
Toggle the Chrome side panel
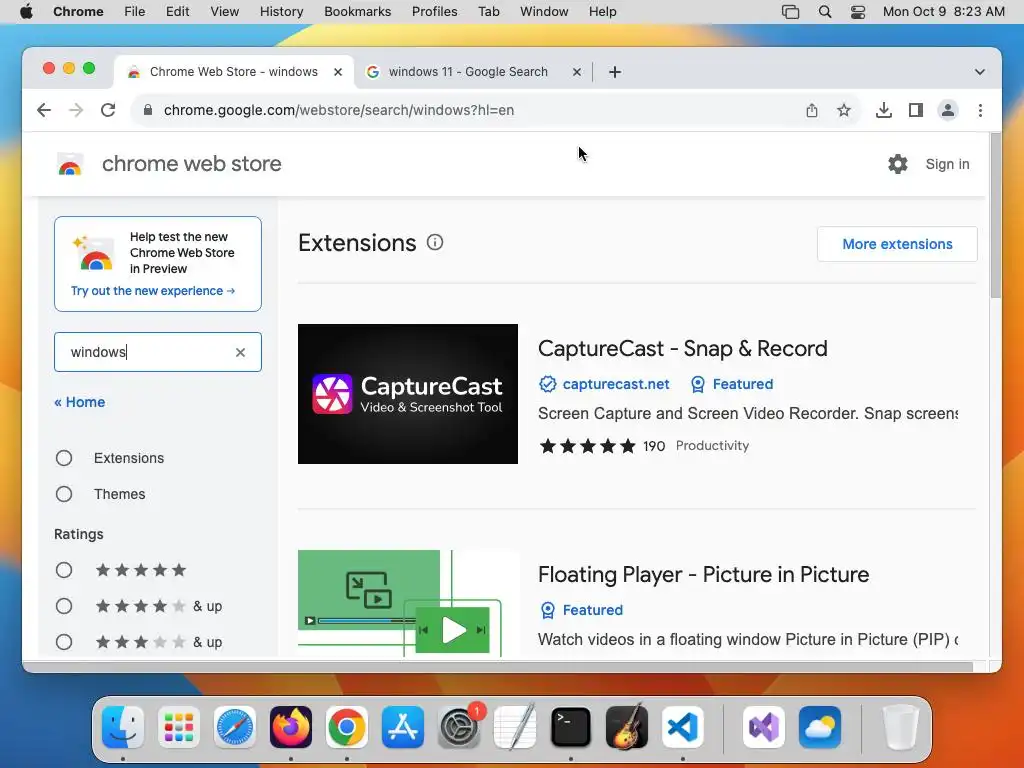(916, 110)
